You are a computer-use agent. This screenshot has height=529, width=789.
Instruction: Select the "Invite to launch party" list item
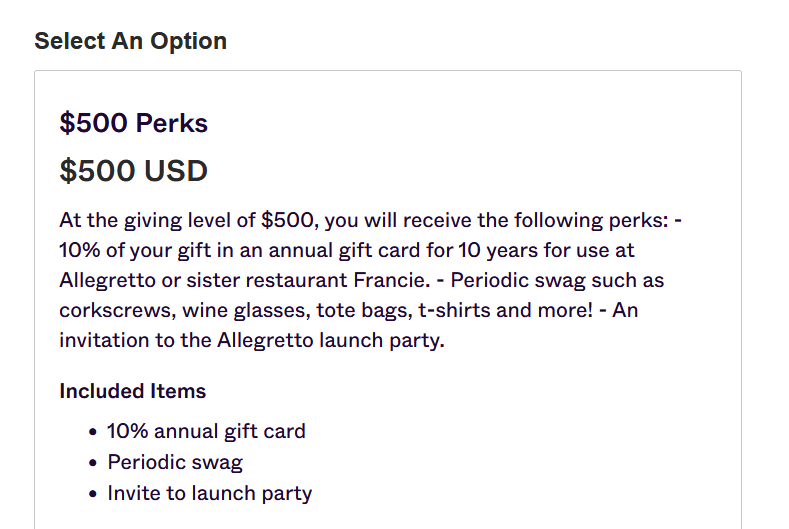[x=210, y=493]
